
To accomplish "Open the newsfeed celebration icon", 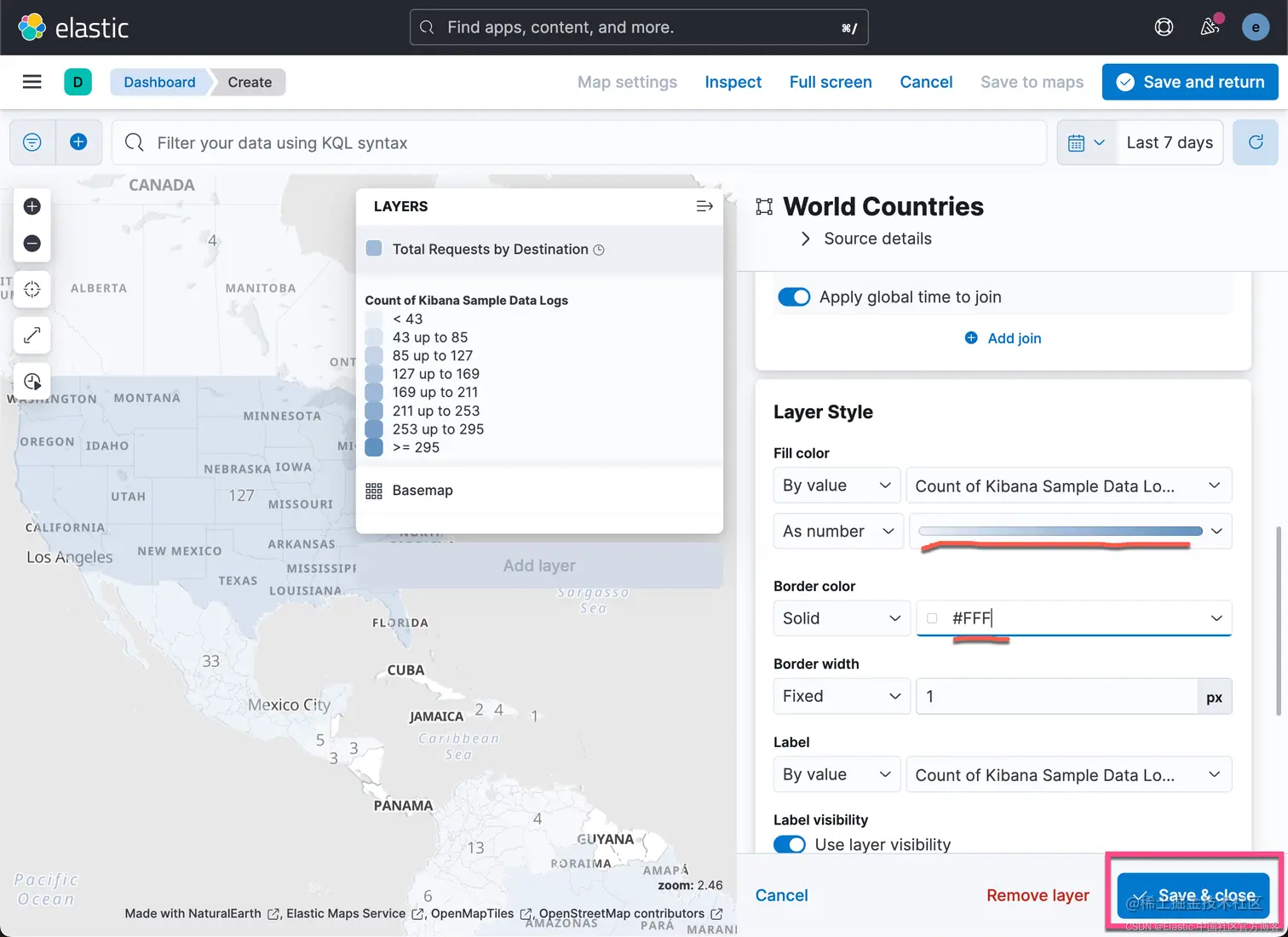I will (1210, 26).
